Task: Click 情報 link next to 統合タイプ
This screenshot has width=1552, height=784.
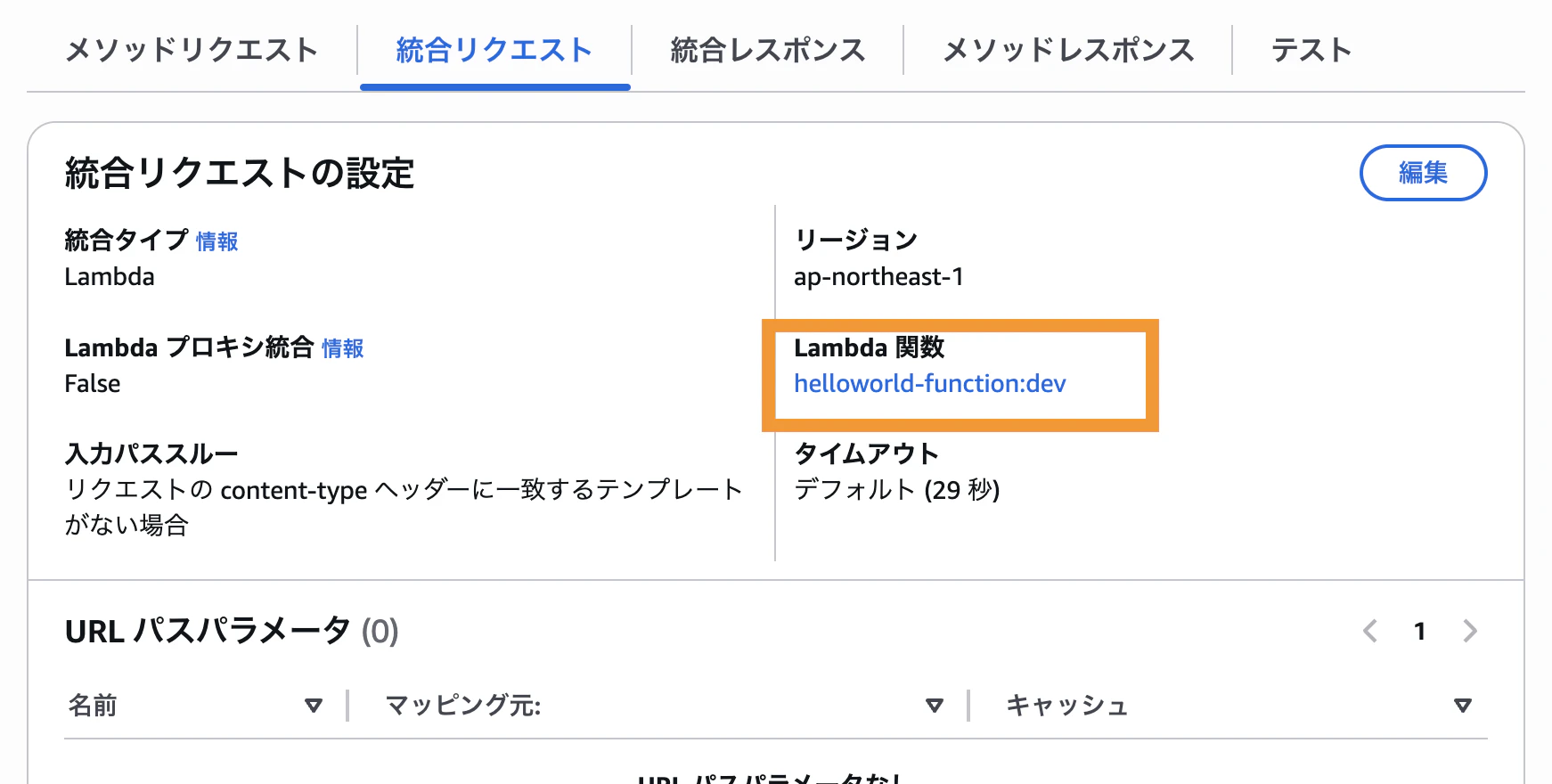Action: pos(216,241)
